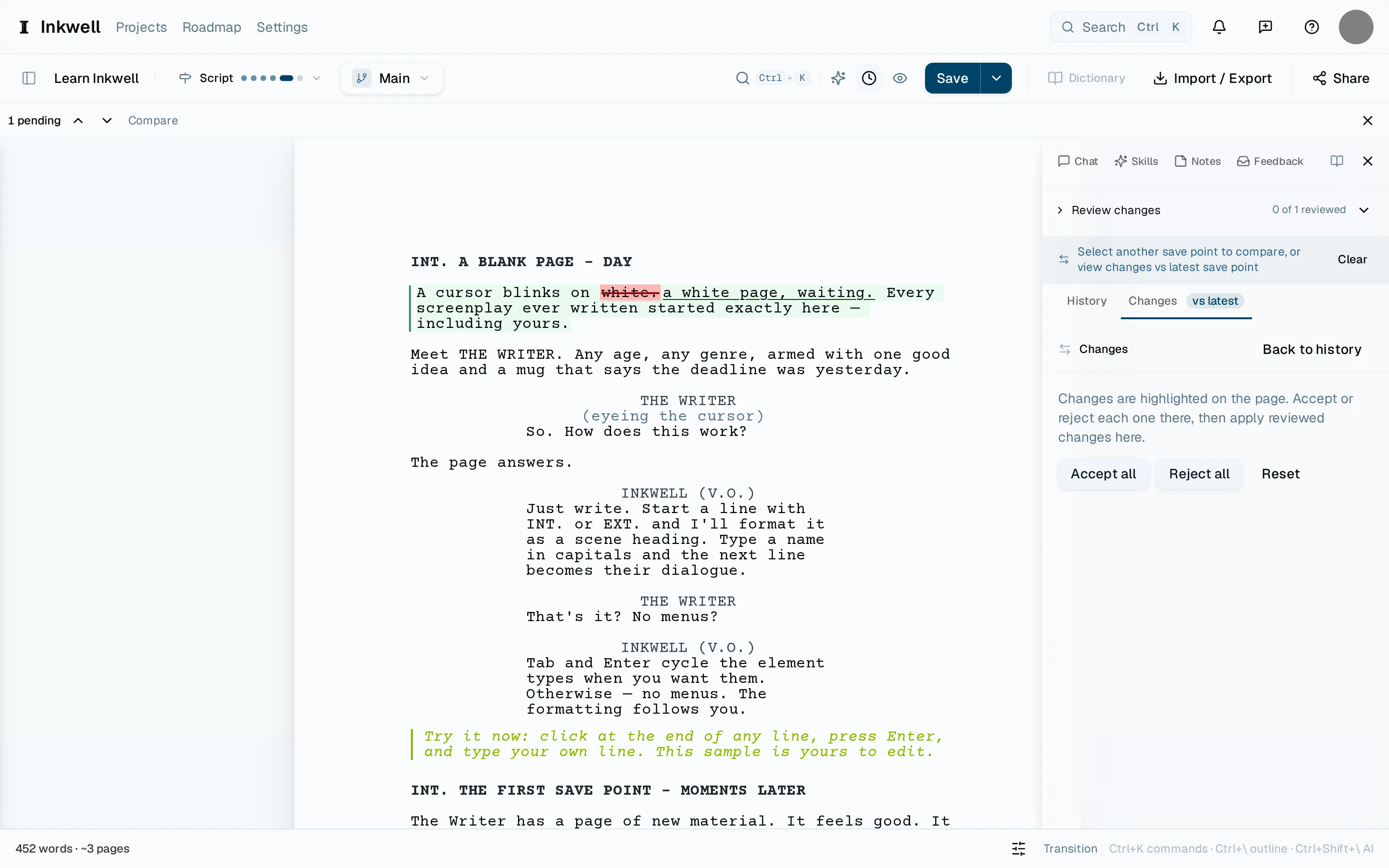Click the Script progress dots indicator

(272, 78)
